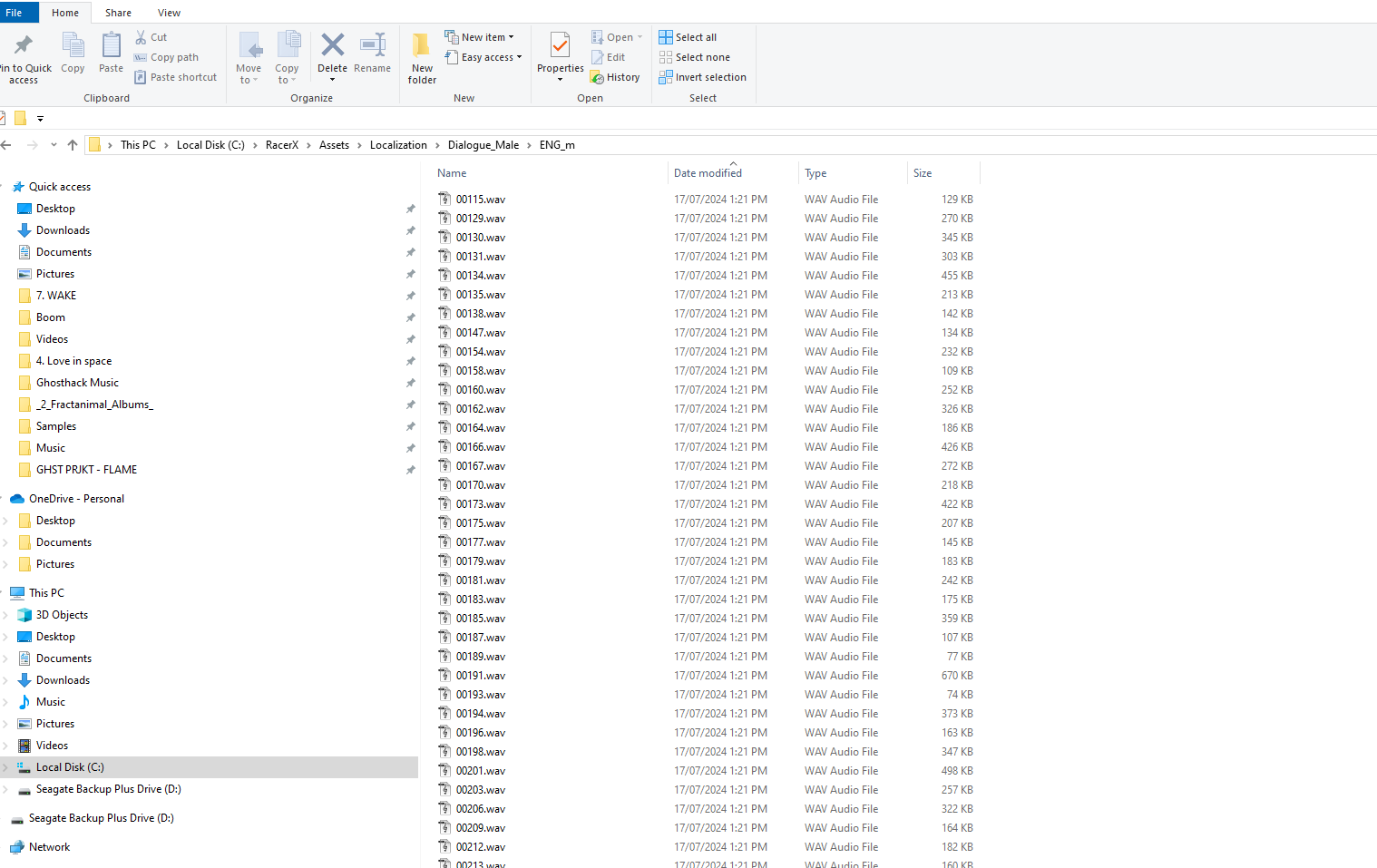Click the Edit button in Open group
Image resolution: width=1377 pixels, height=868 pixels.
click(x=609, y=57)
